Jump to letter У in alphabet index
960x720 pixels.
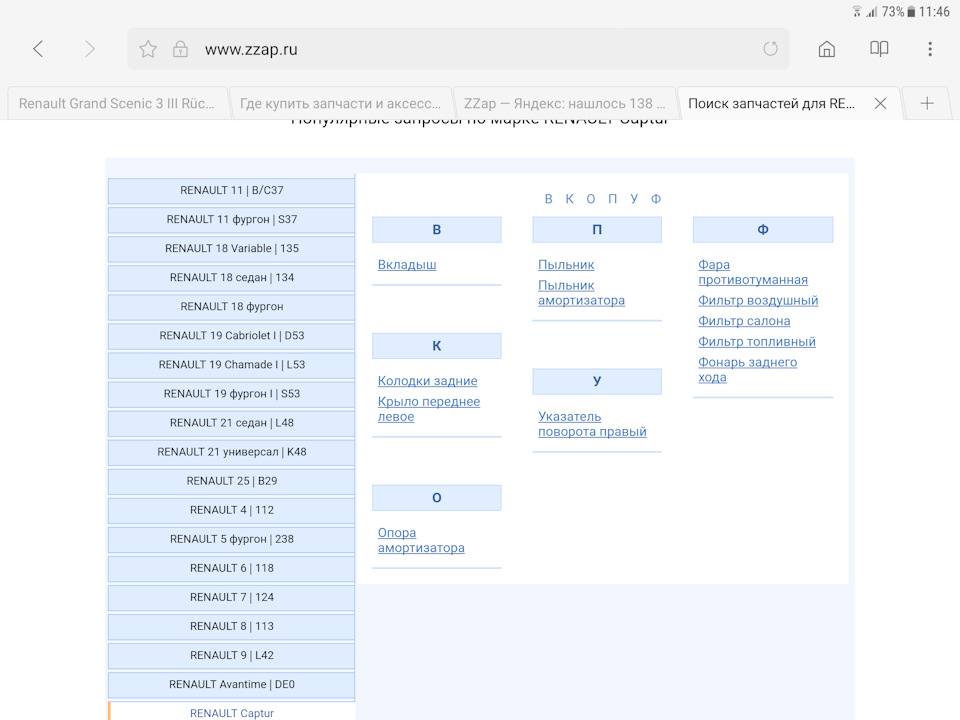coord(634,199)
